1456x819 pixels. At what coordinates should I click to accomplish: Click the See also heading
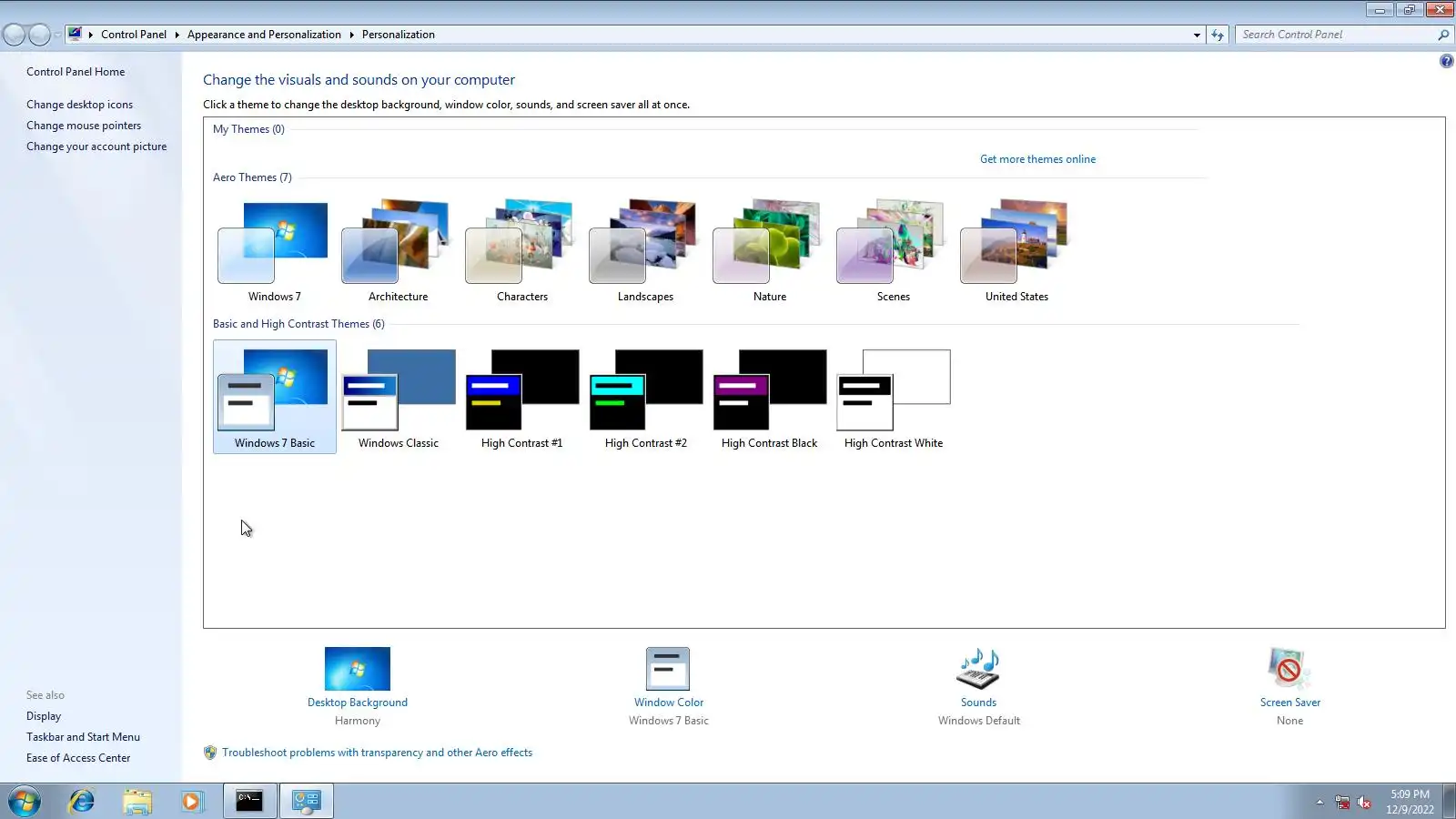[x=45, y=695]
